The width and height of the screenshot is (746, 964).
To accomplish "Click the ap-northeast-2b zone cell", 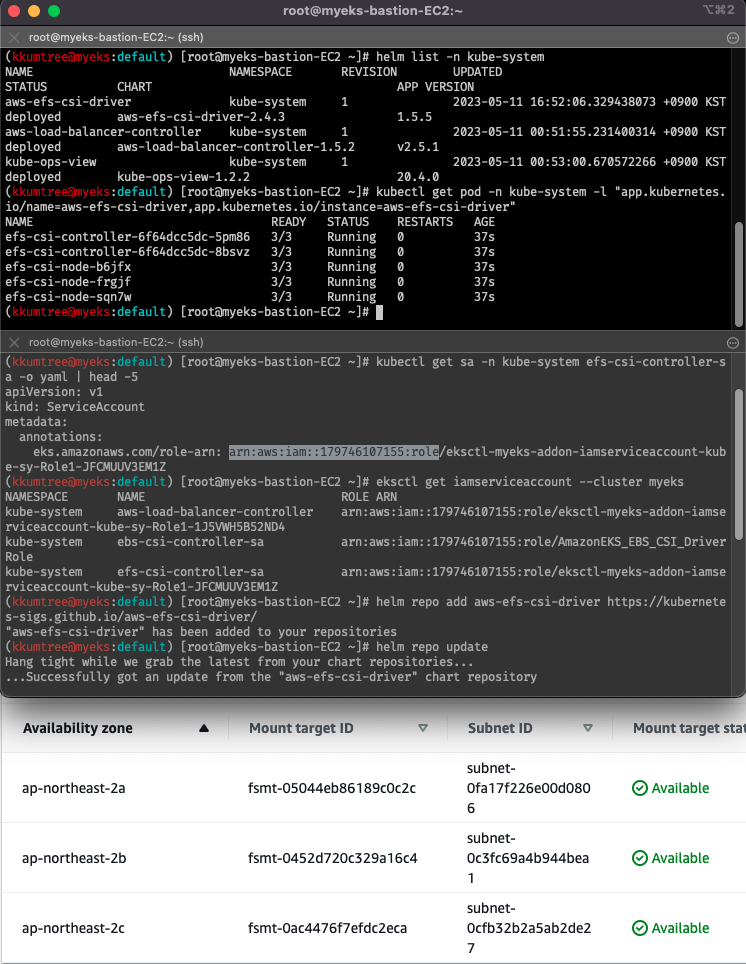I will [x=74, y=858].
